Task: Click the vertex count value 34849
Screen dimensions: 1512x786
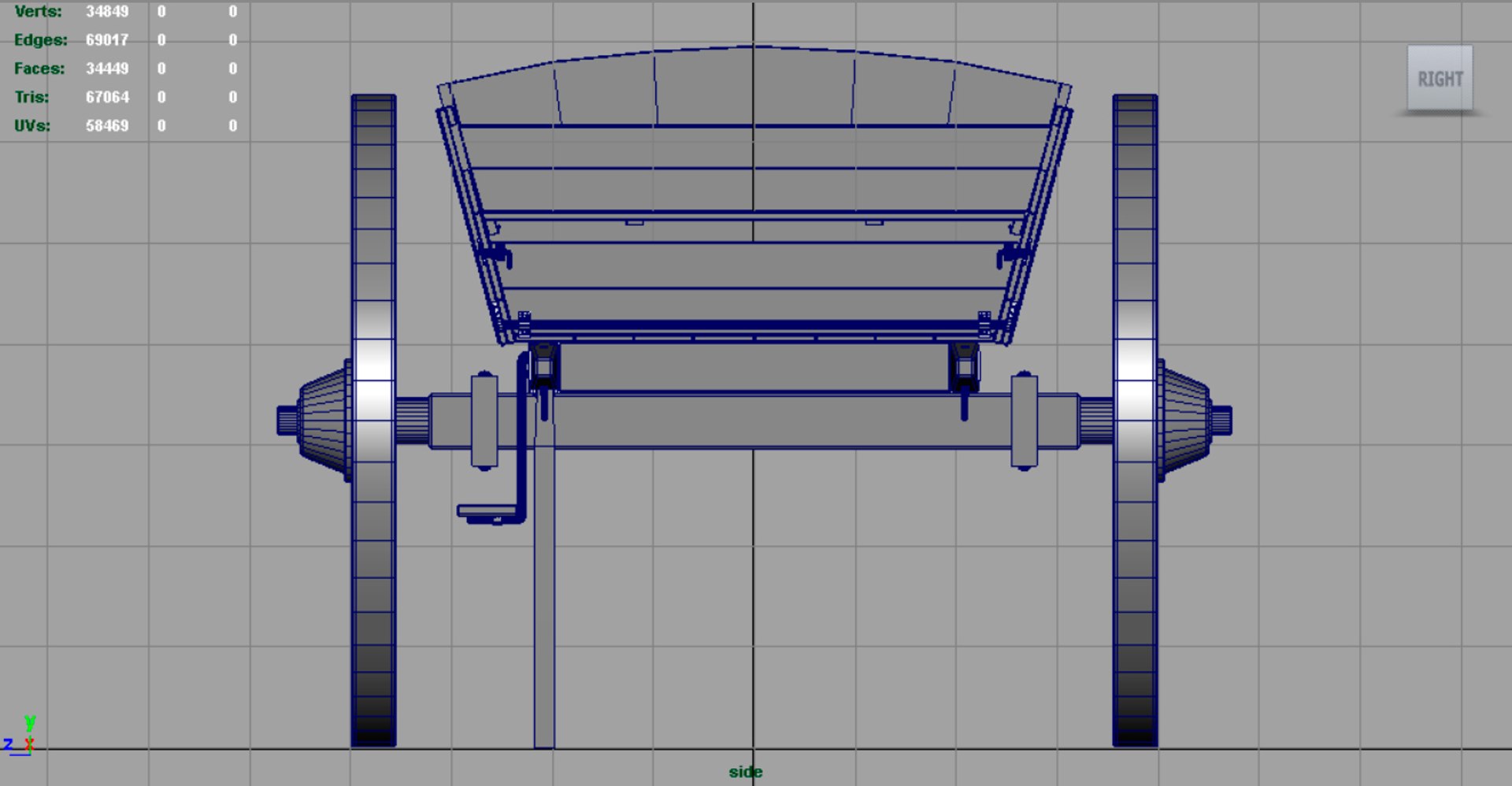Action: click(107, 12)
